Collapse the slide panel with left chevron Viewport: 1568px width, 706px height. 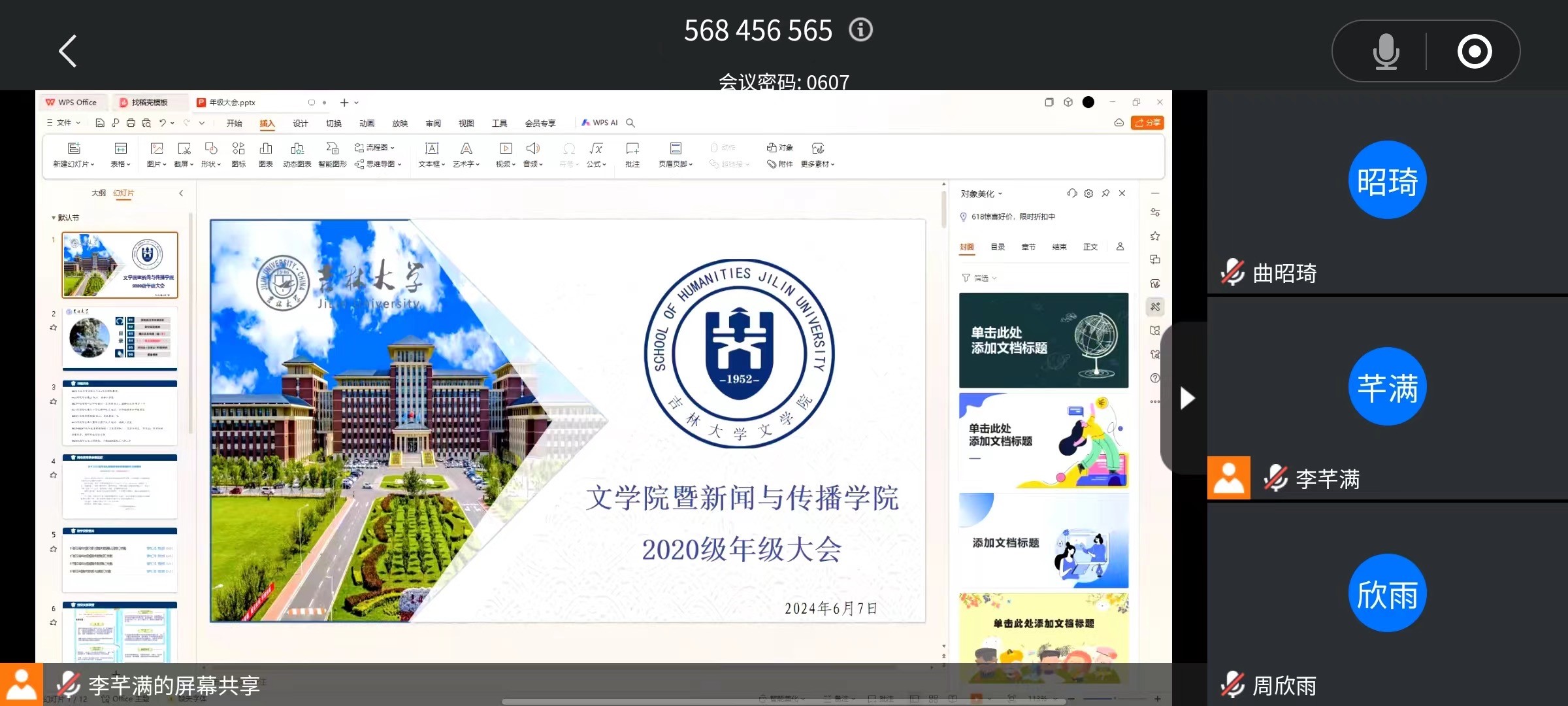coord(181,193)
